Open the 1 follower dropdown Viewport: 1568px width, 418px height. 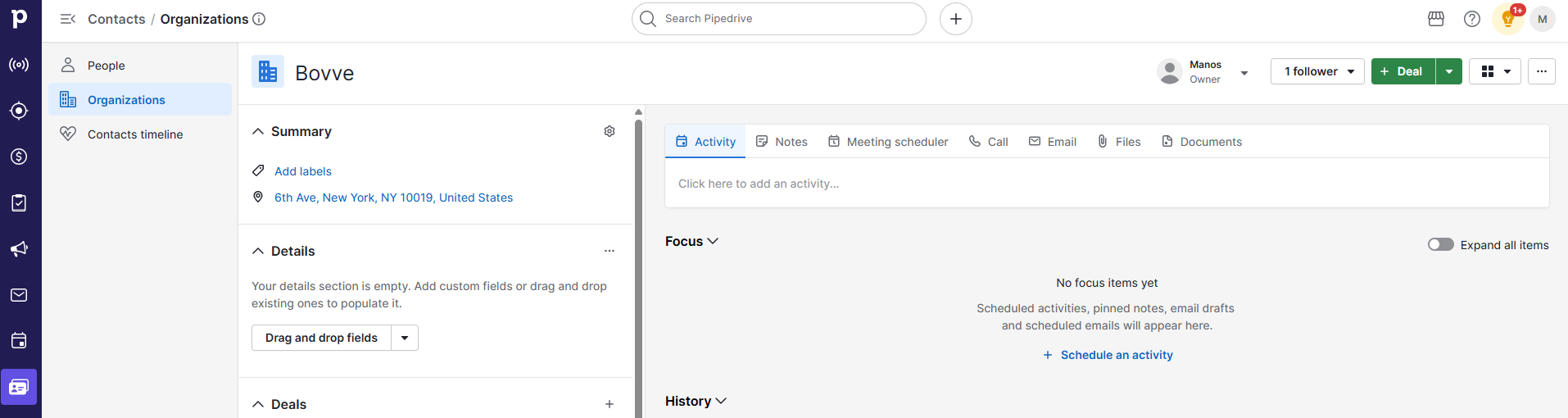point(1317,71)
